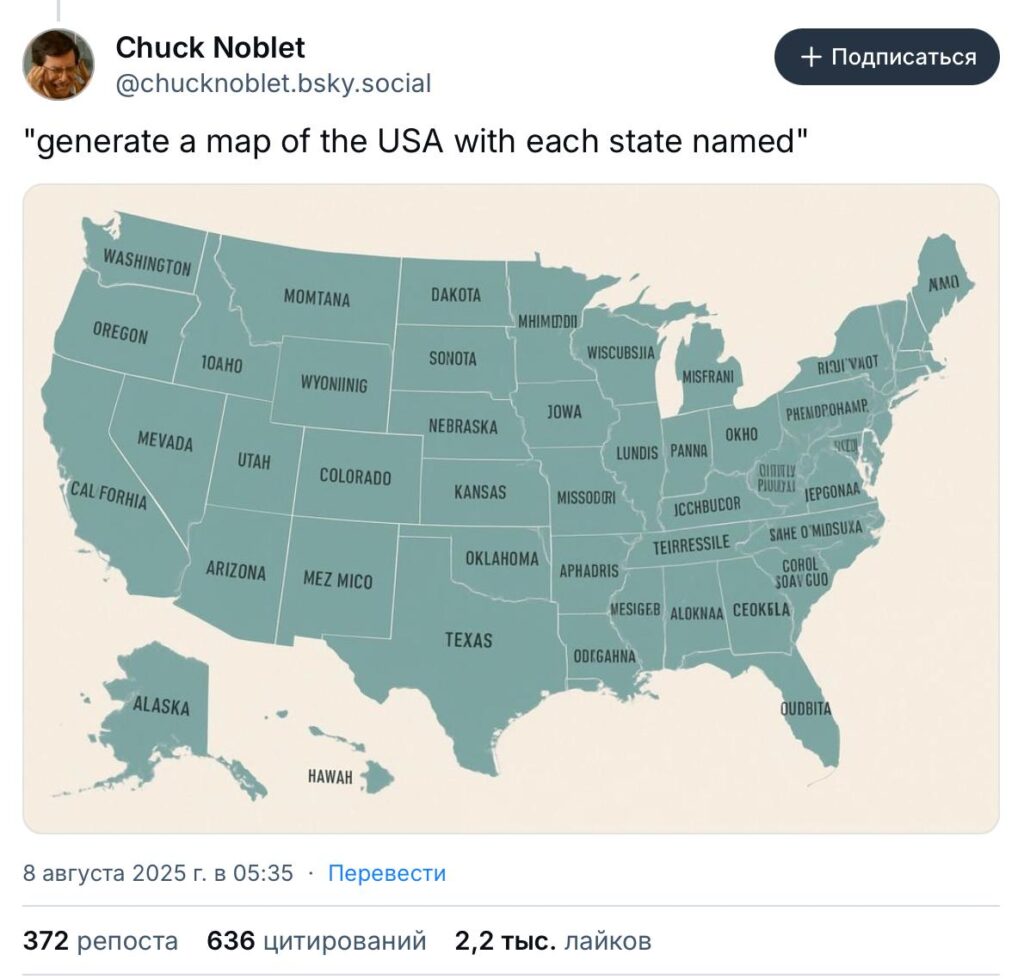View the 636 цитирований list

point(317,941)
